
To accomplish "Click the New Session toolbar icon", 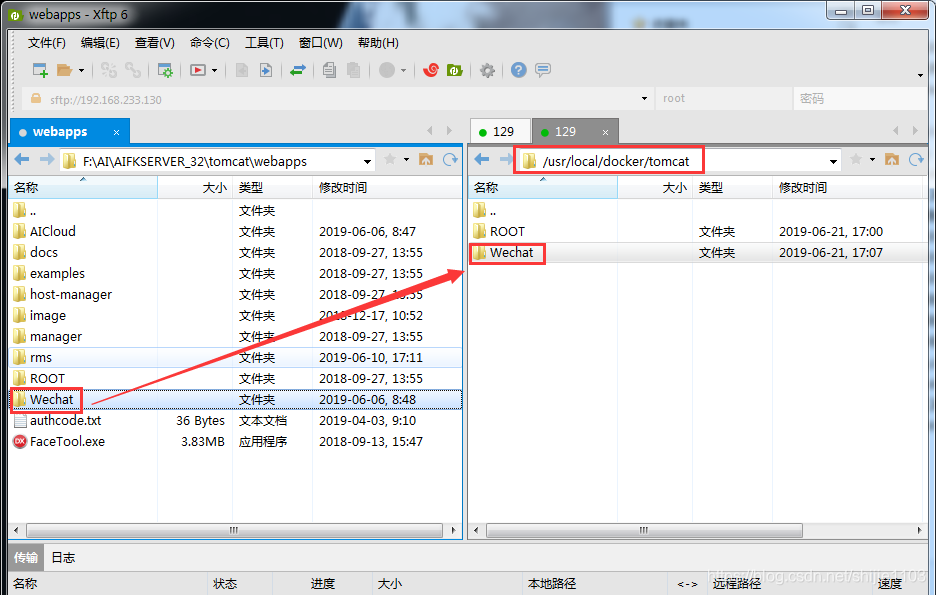I will click(40, 70).
